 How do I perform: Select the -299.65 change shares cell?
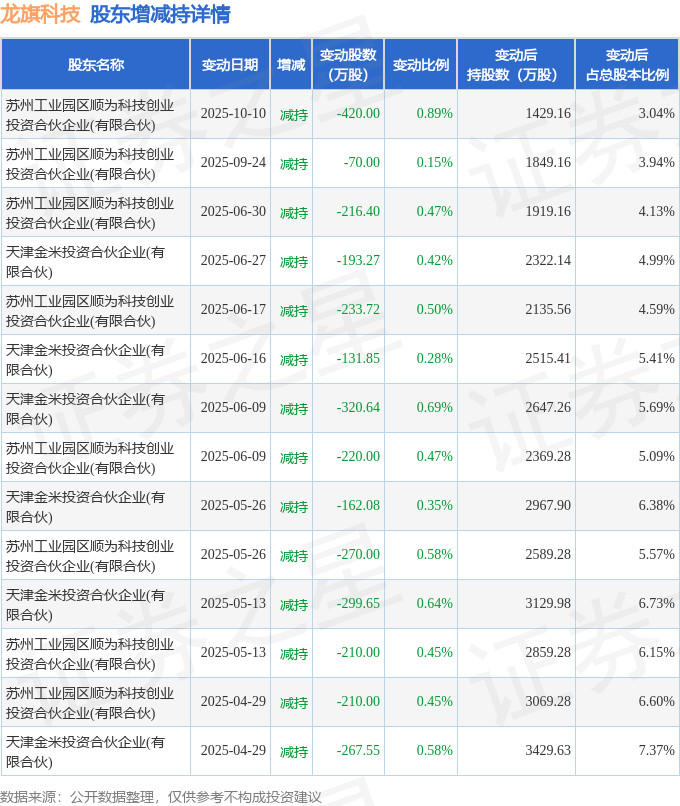(x=358, y=603)
